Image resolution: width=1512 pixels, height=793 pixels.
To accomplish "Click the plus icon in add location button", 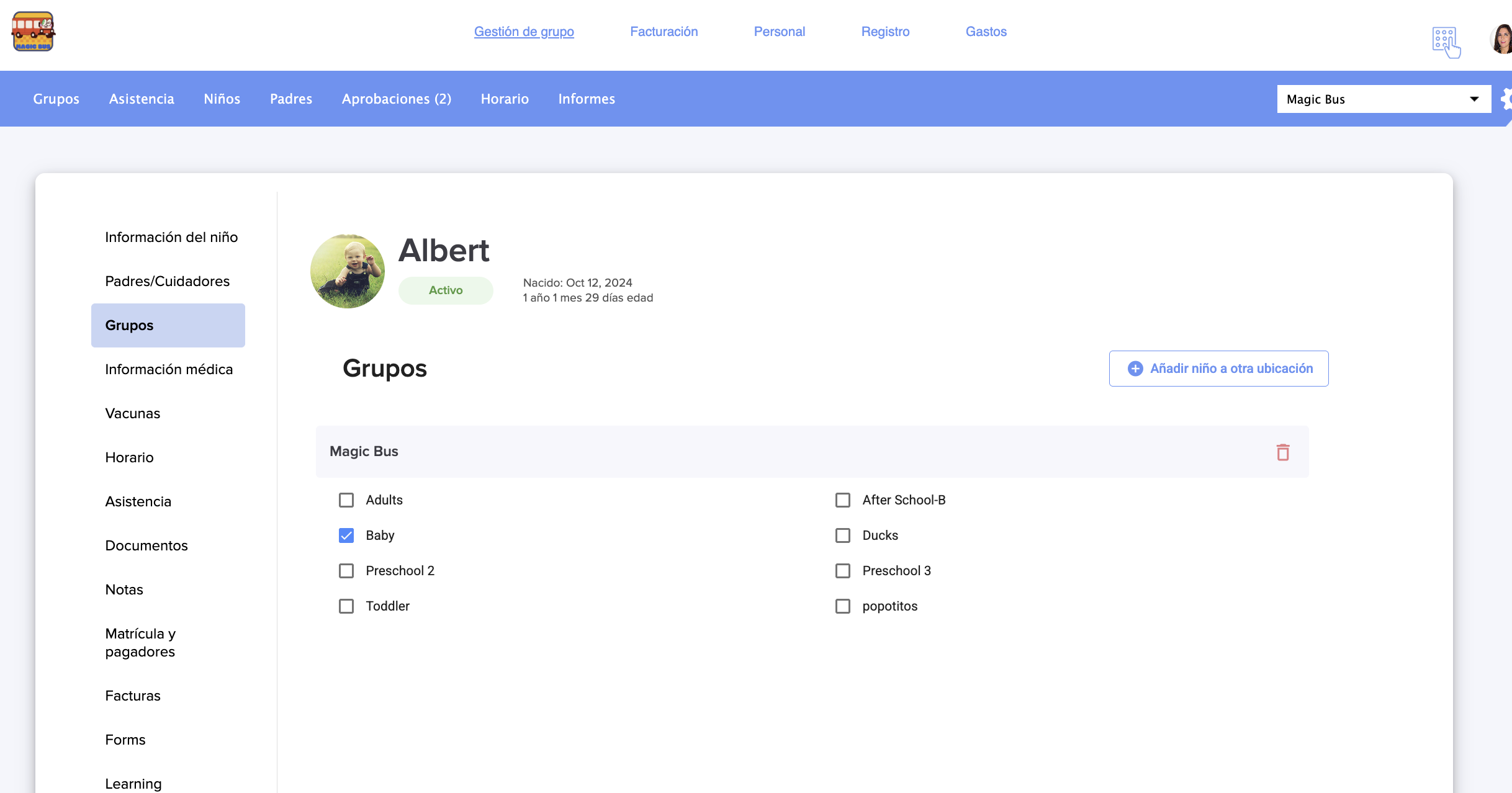I will [x=1135, y=369].
